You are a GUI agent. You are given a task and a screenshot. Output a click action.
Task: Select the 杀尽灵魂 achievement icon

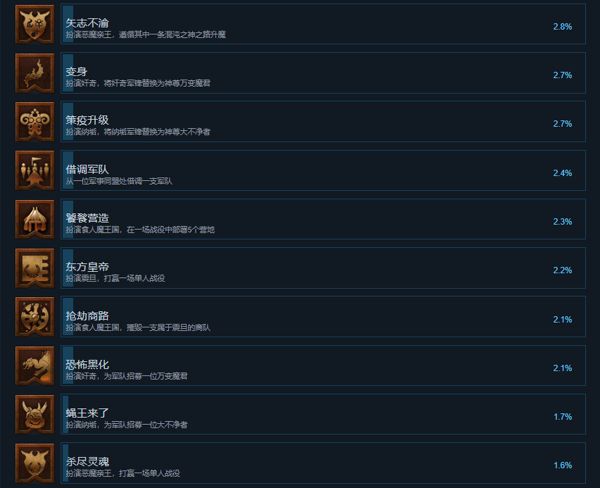tap(34, 463)
